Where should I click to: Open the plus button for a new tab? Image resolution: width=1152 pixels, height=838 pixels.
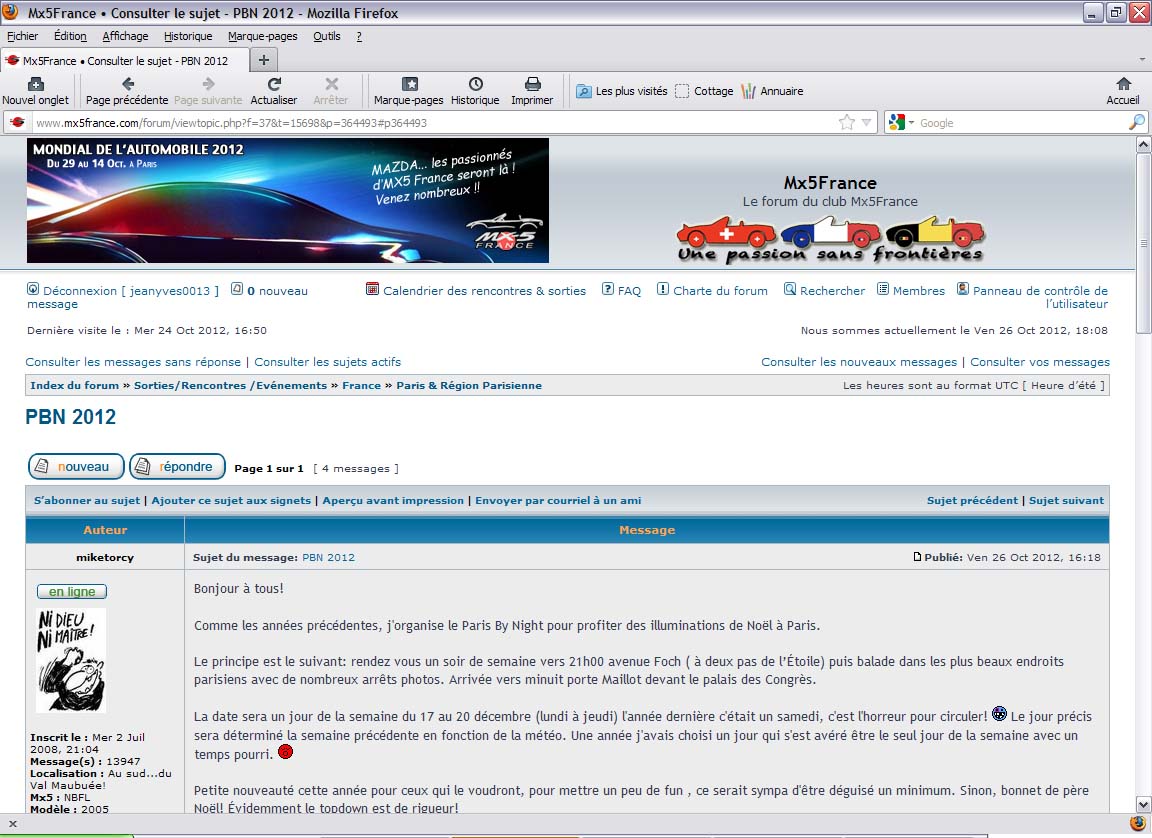[x=264, y=60]
